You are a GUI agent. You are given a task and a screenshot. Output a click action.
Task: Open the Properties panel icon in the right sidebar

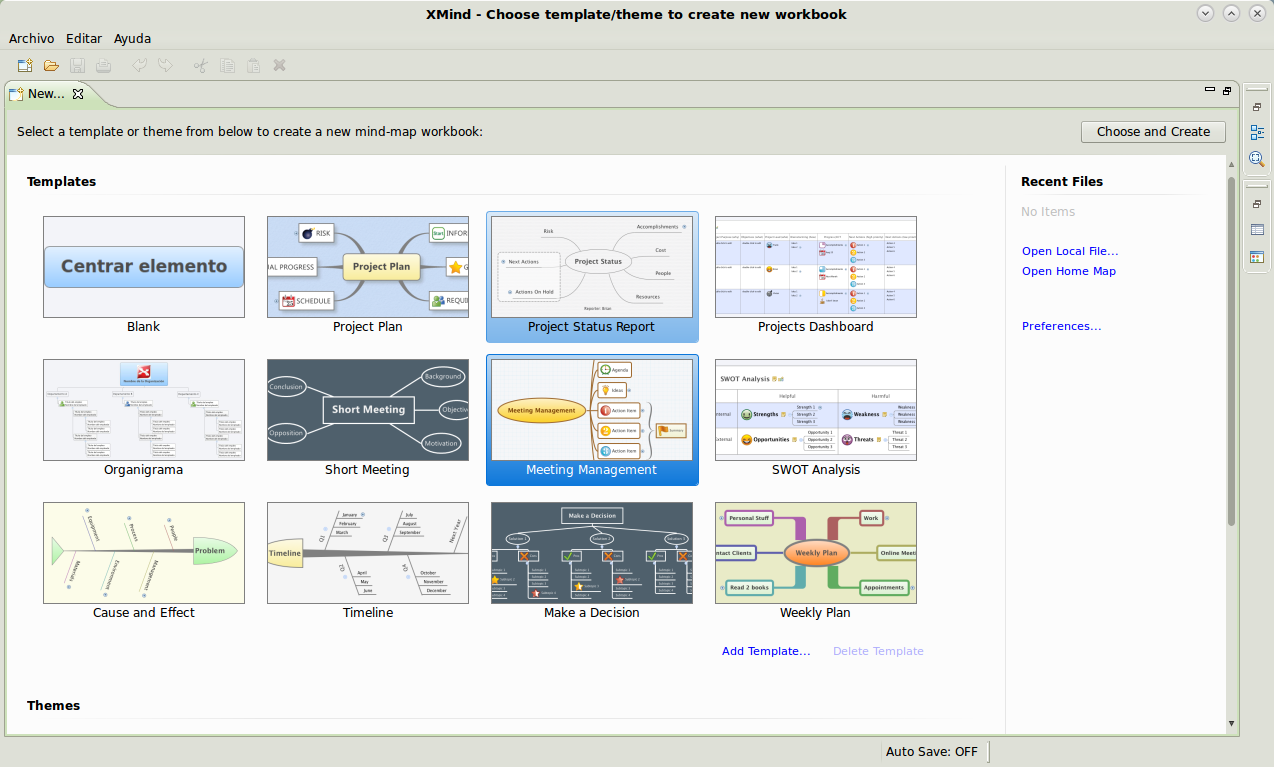(x=1256, y=231)
